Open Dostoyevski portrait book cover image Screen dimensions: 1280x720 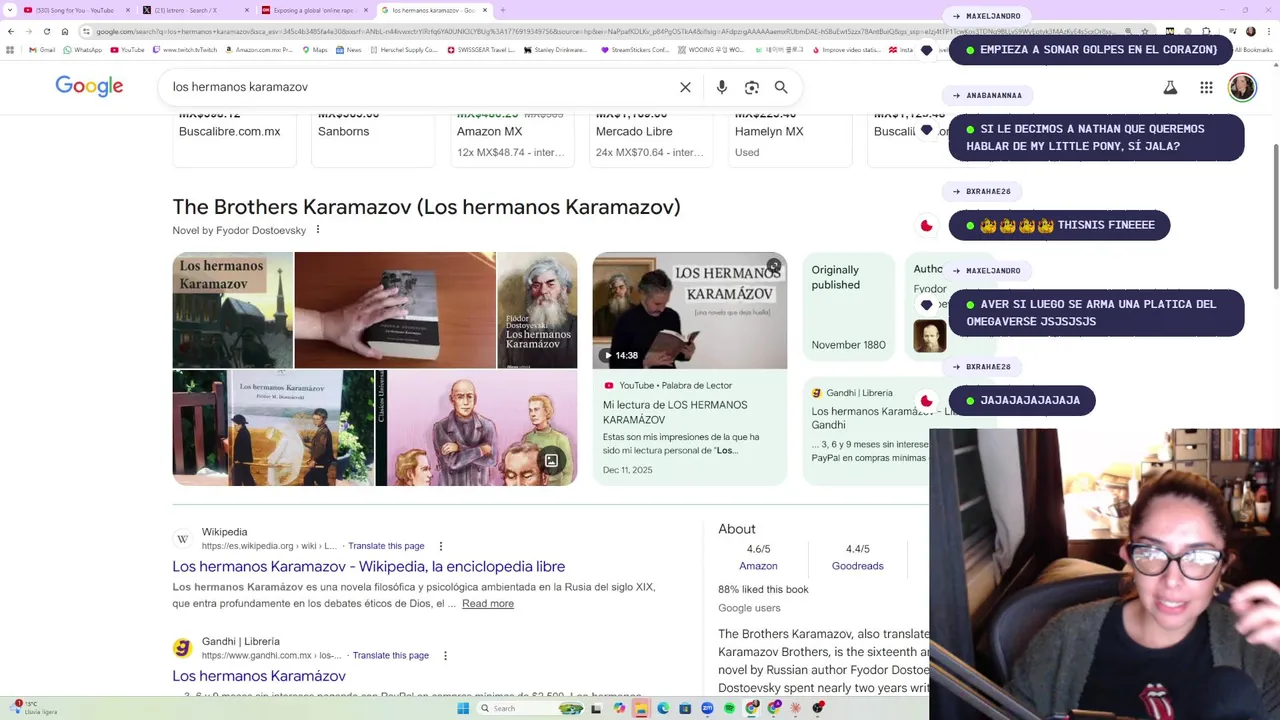click(537, 310)
